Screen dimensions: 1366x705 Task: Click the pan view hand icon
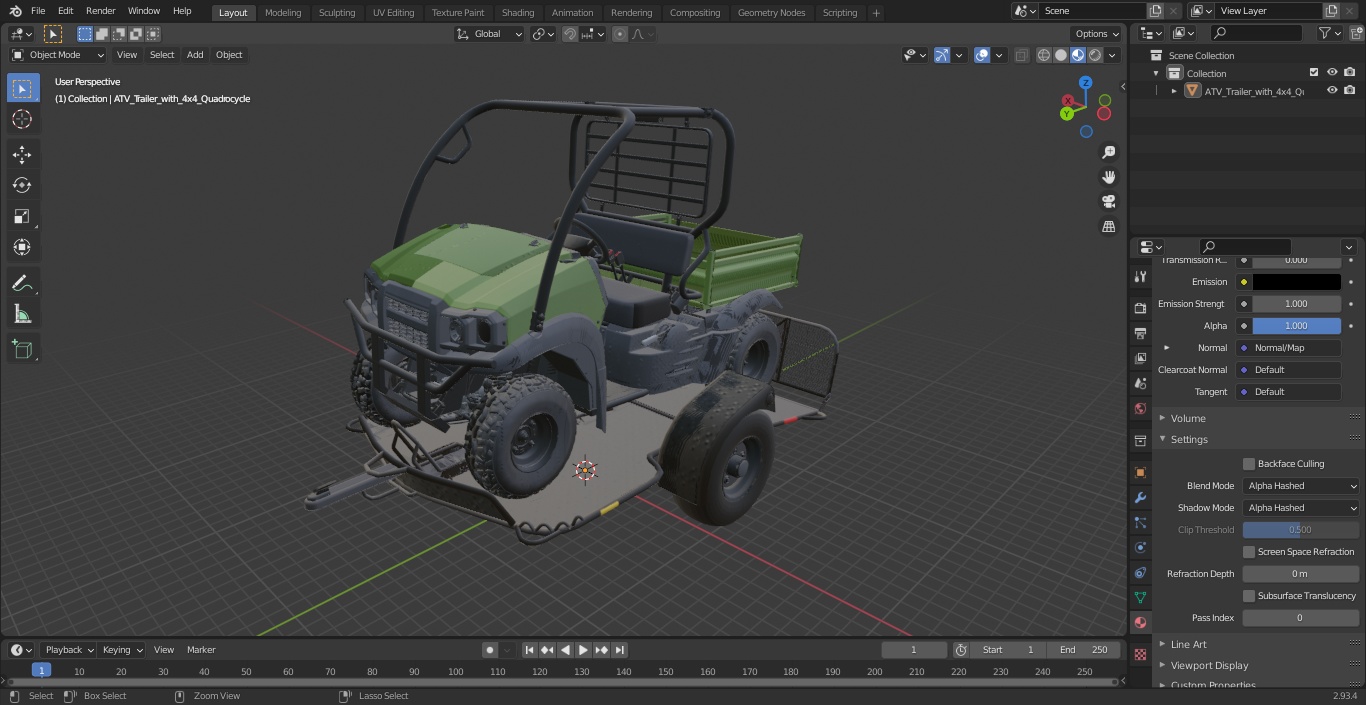tap(1108, 177)
